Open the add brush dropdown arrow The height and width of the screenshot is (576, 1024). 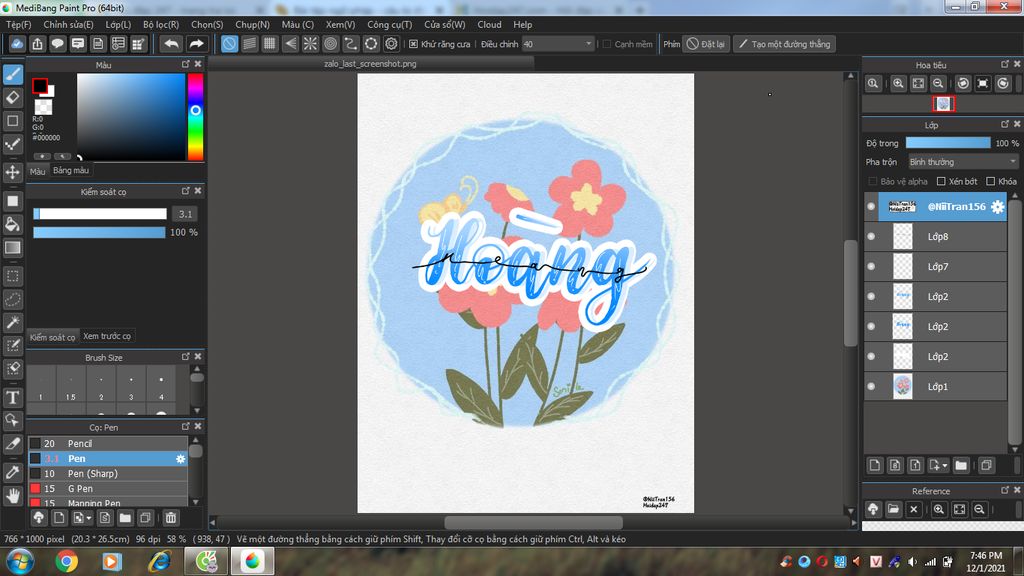88,518
